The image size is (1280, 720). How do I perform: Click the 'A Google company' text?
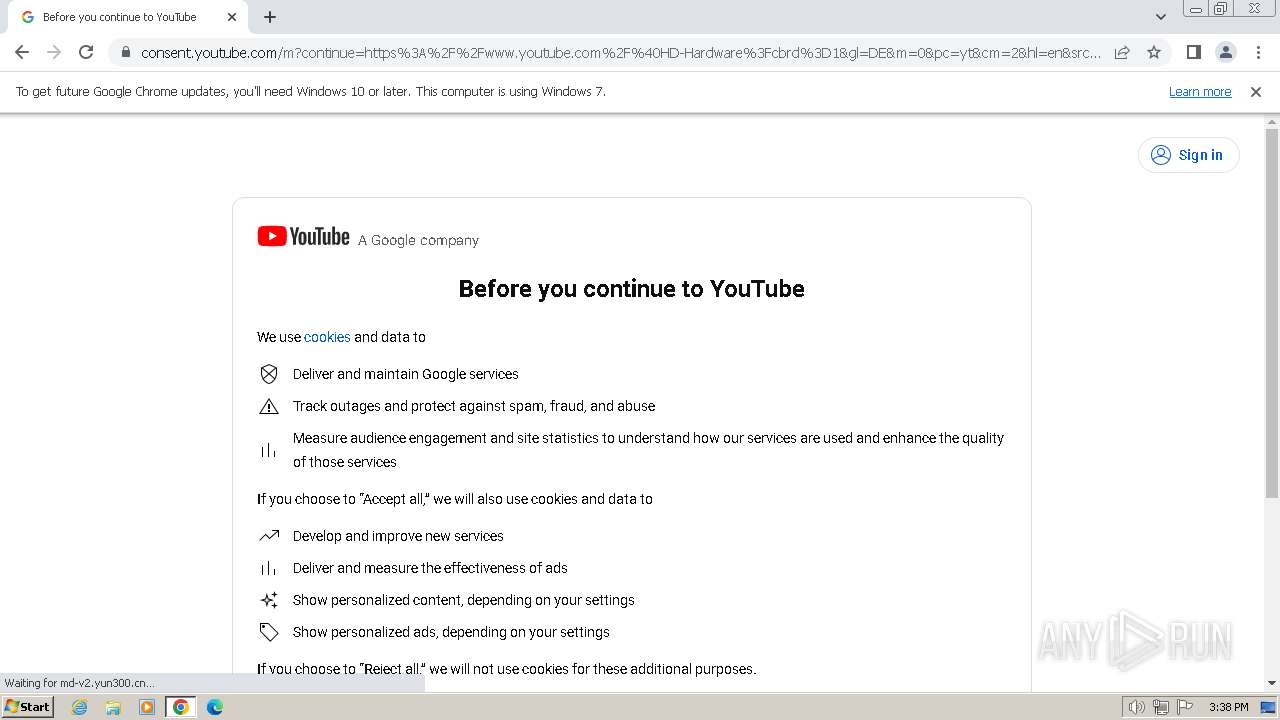coord(418,240)
